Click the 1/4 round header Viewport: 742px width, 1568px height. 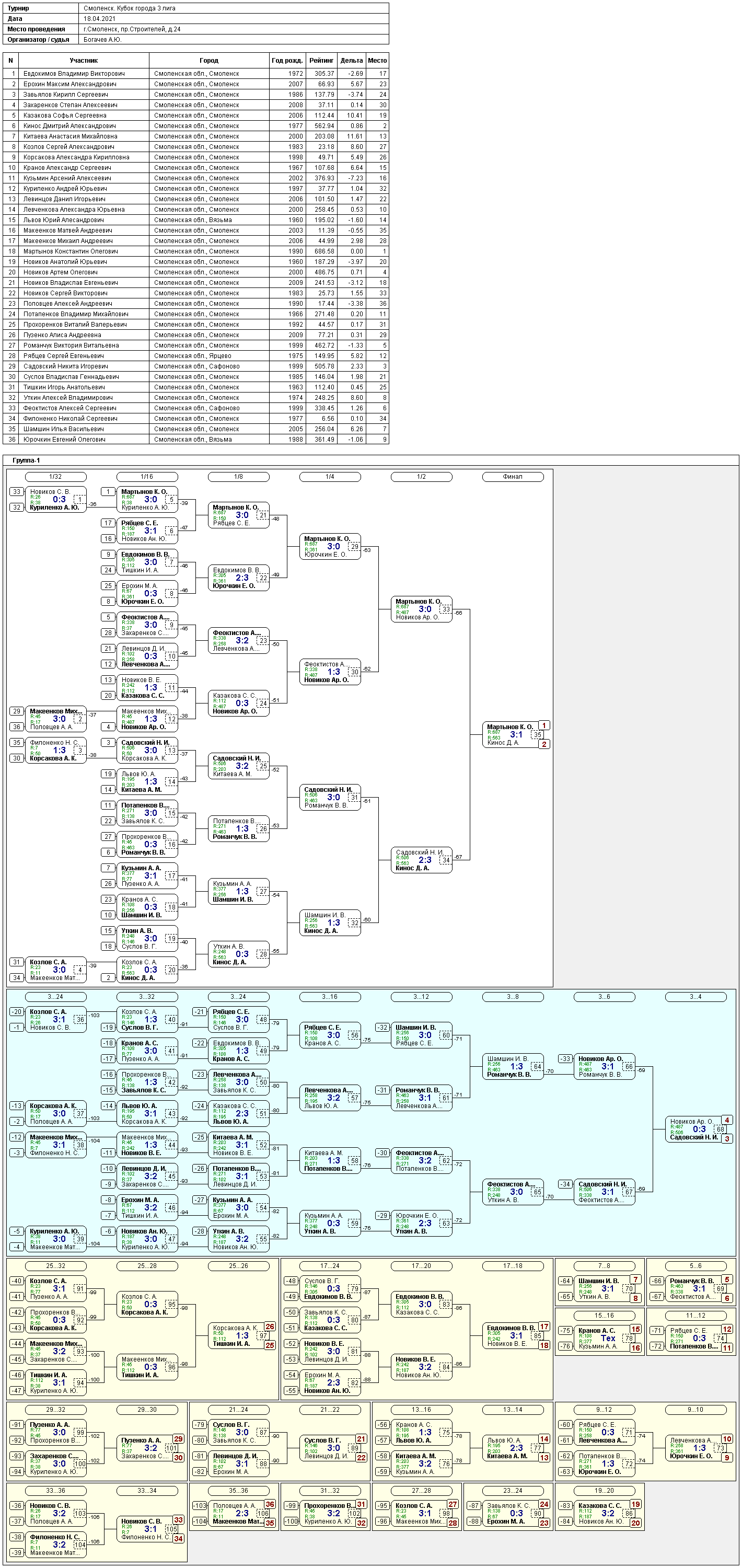(329, 477)
